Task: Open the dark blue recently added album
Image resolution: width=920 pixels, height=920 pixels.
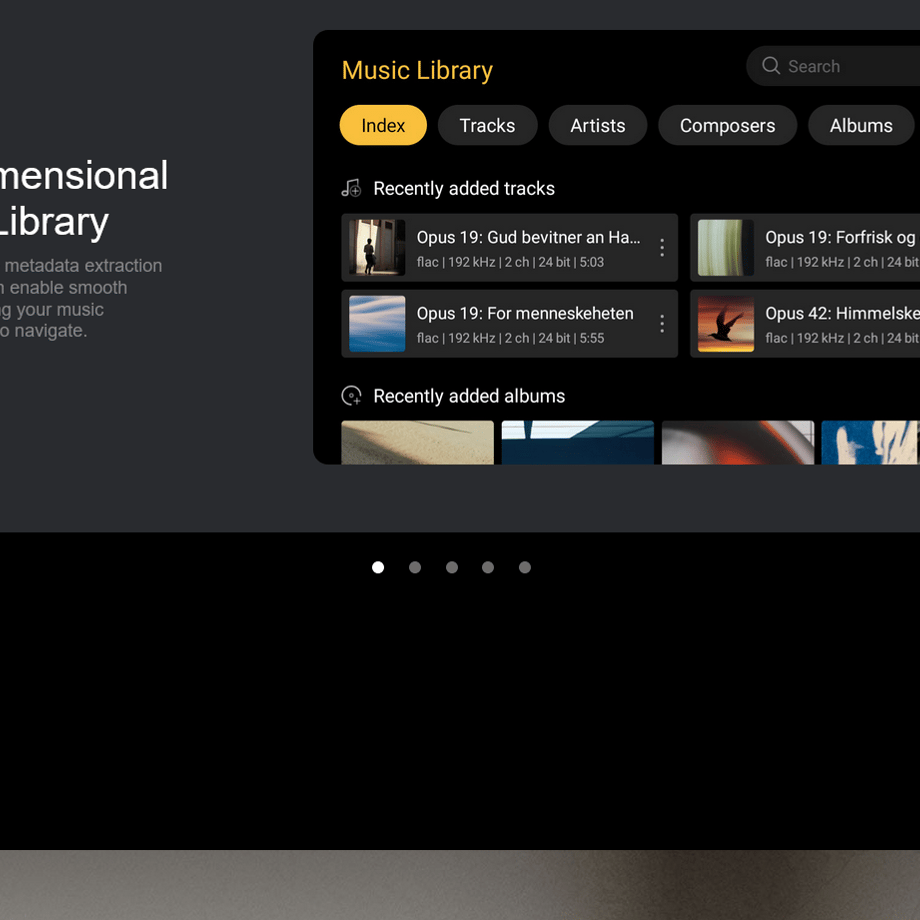Action: pos(577,442)
